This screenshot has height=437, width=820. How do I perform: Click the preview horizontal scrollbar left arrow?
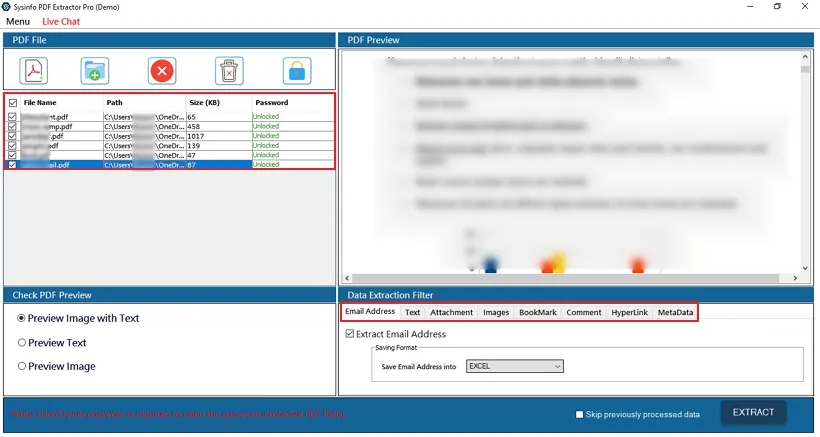point(347,278)
